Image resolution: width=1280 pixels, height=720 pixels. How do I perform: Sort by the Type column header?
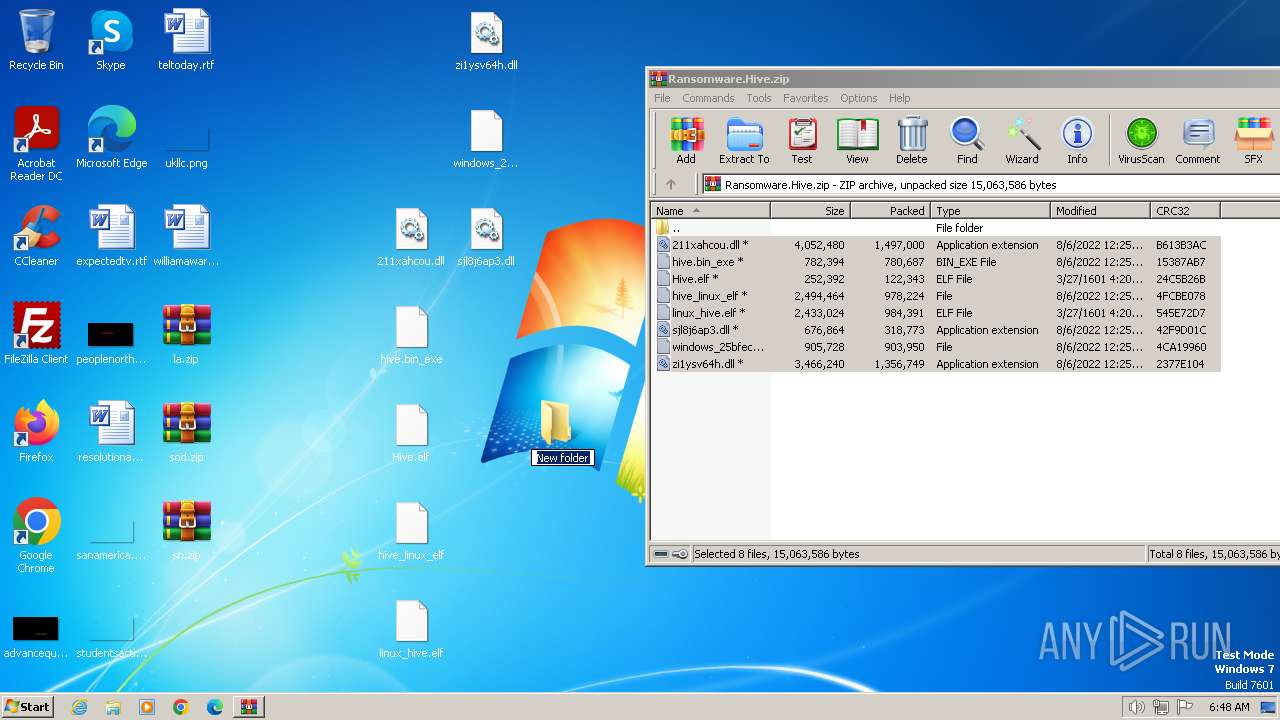tap(990, 211)
